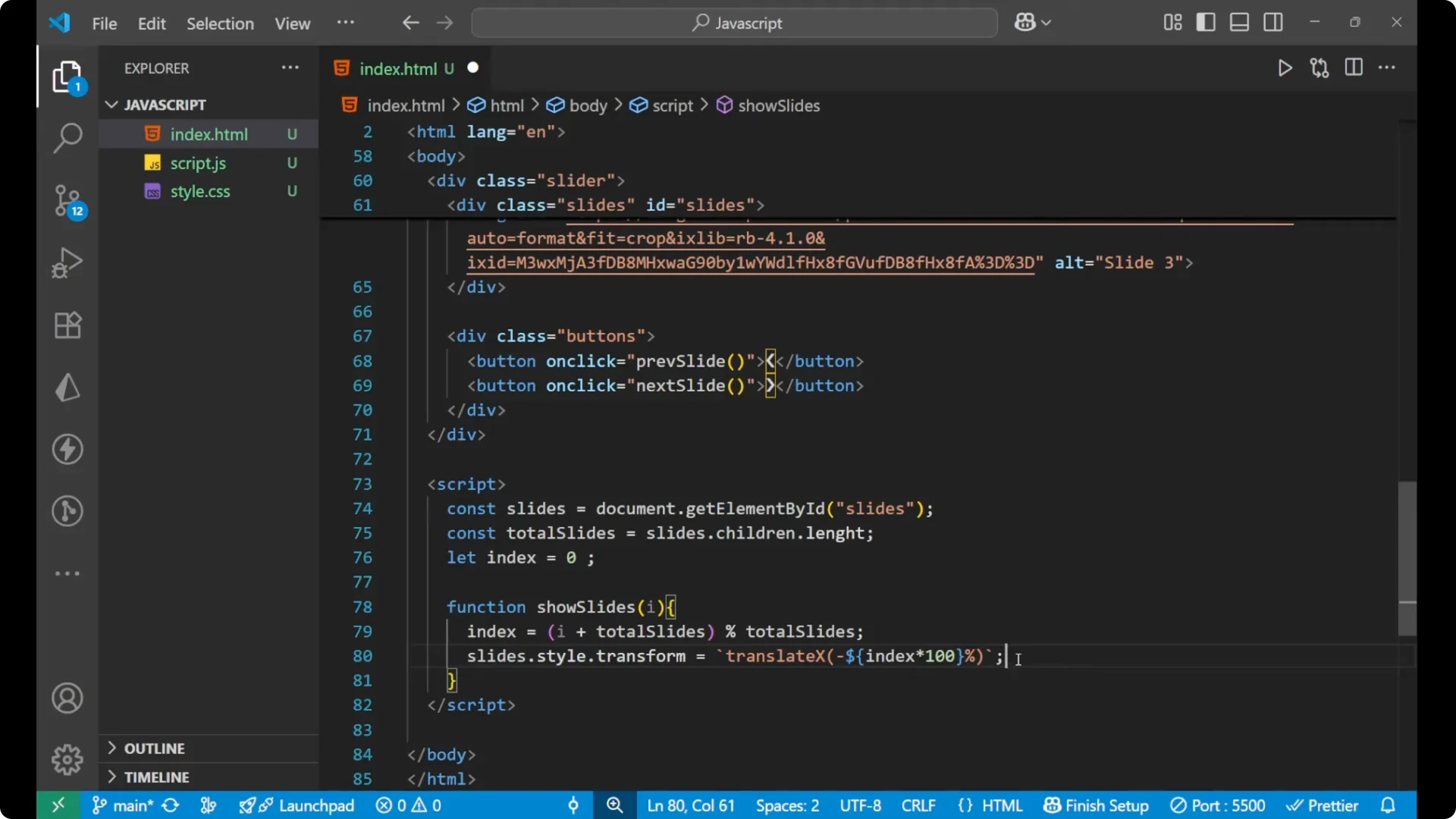This screenshot has height=819, width=1456.
Task: Click the notifications bell in status bar
Action: coord(1389,805)
